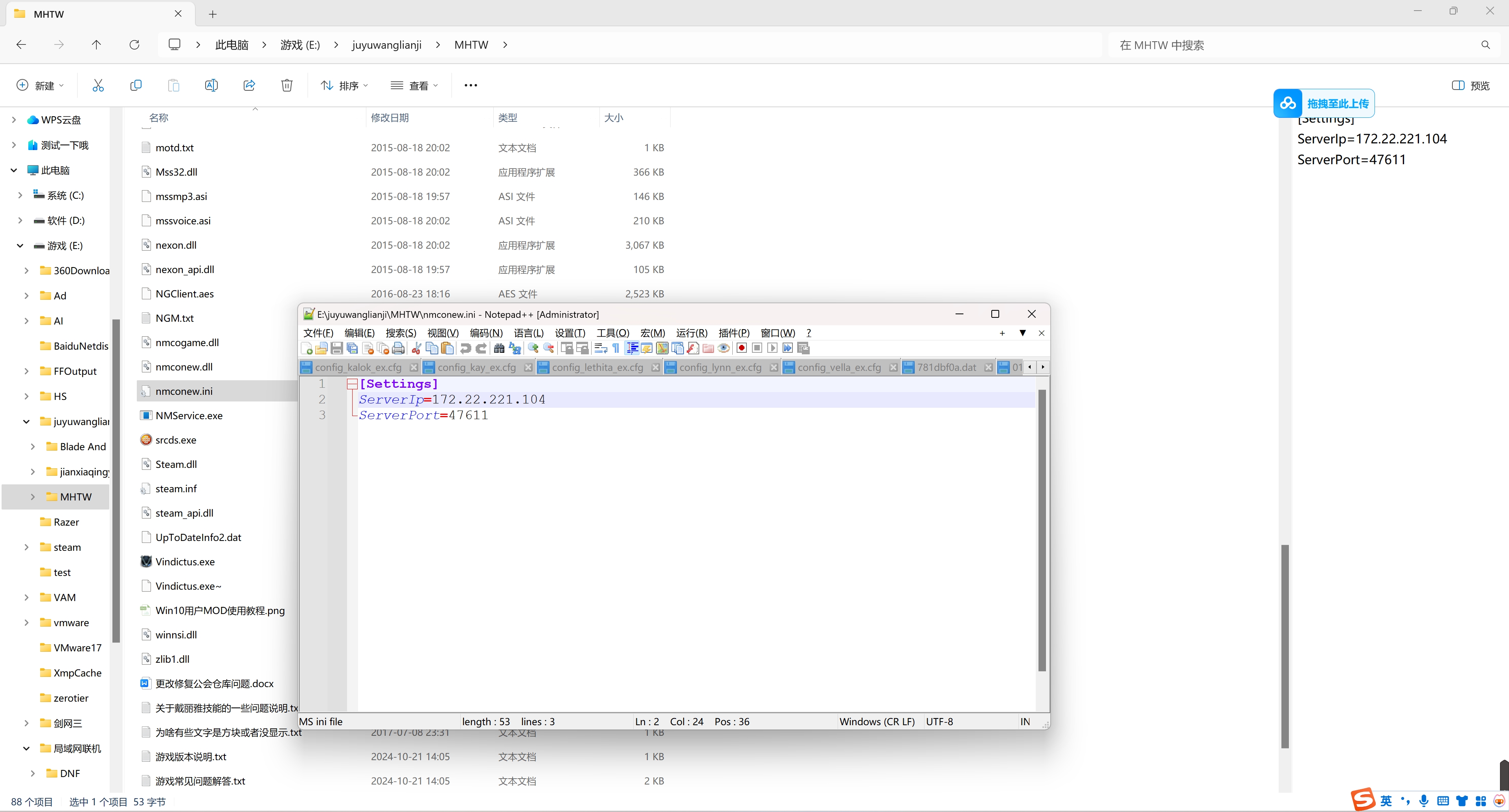Click the Open file icon in Notepad++
The width and height of the screenshot is (1509, 812).
point(321,348)
